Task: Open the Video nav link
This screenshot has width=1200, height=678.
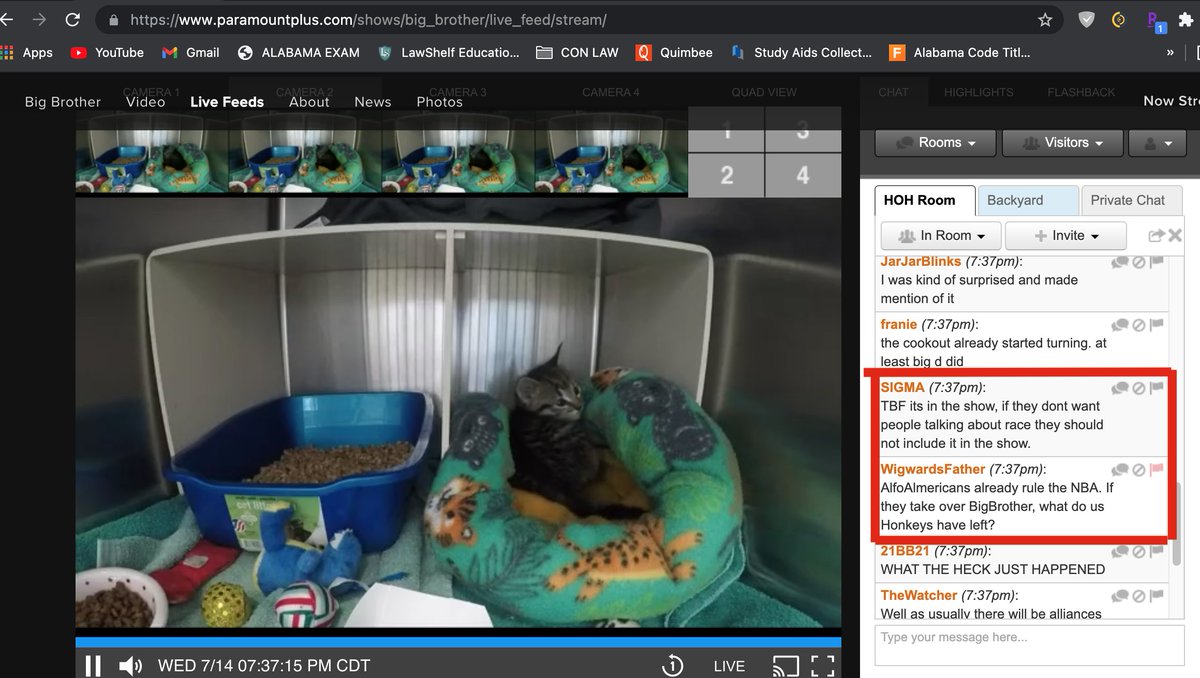Action: 146,102
